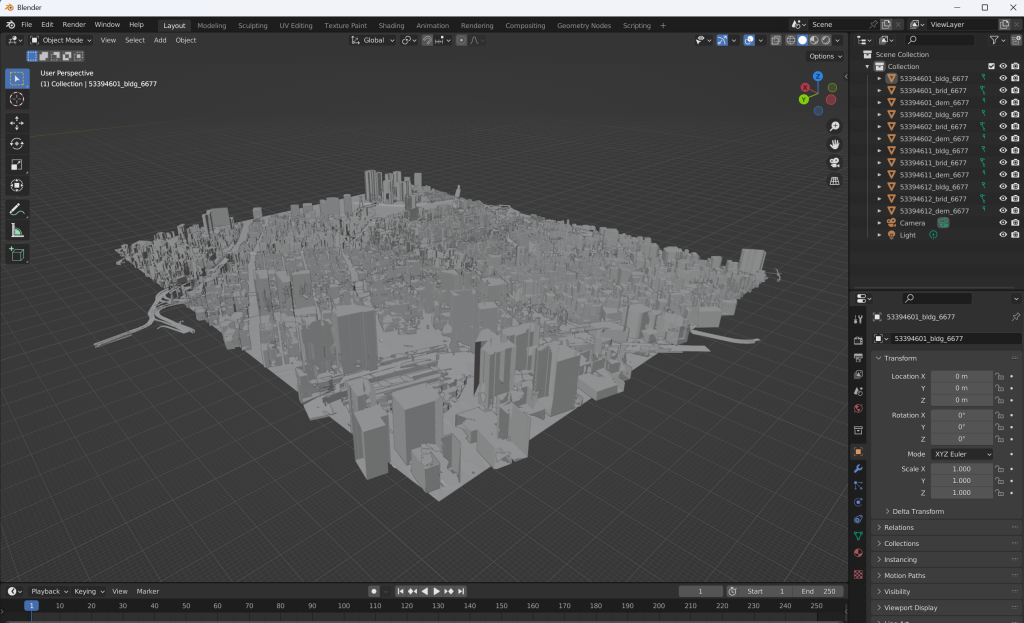Viewport: 1024px width, 623px height.
Task: Select the Rotate tool
Action: pos(17,143)
